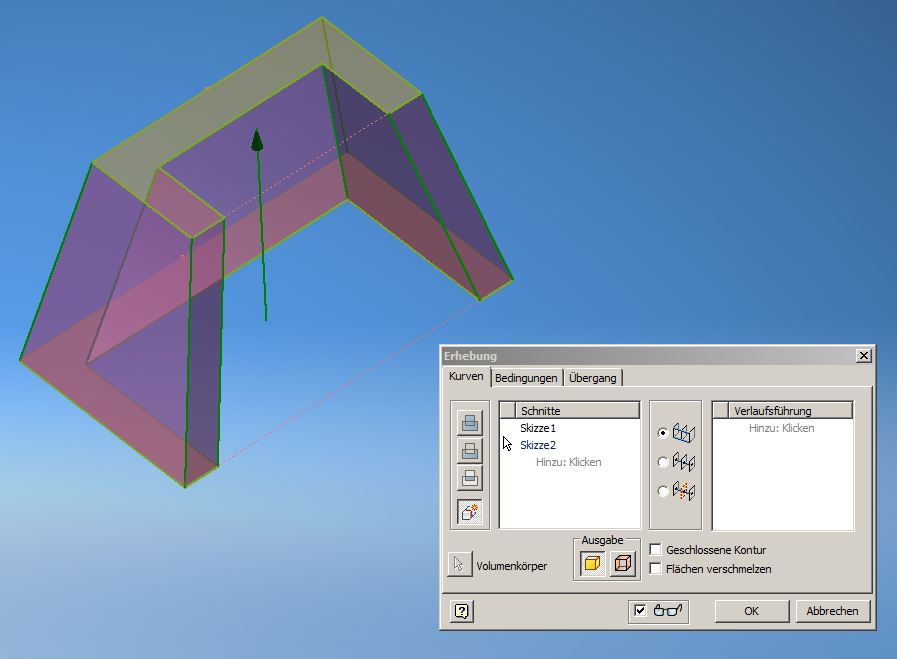This screenshot has height=659, width=897.
Task: Click 'Hinzu: Klicken' under Verlaufsführung
Action: [x=781, y=428]
